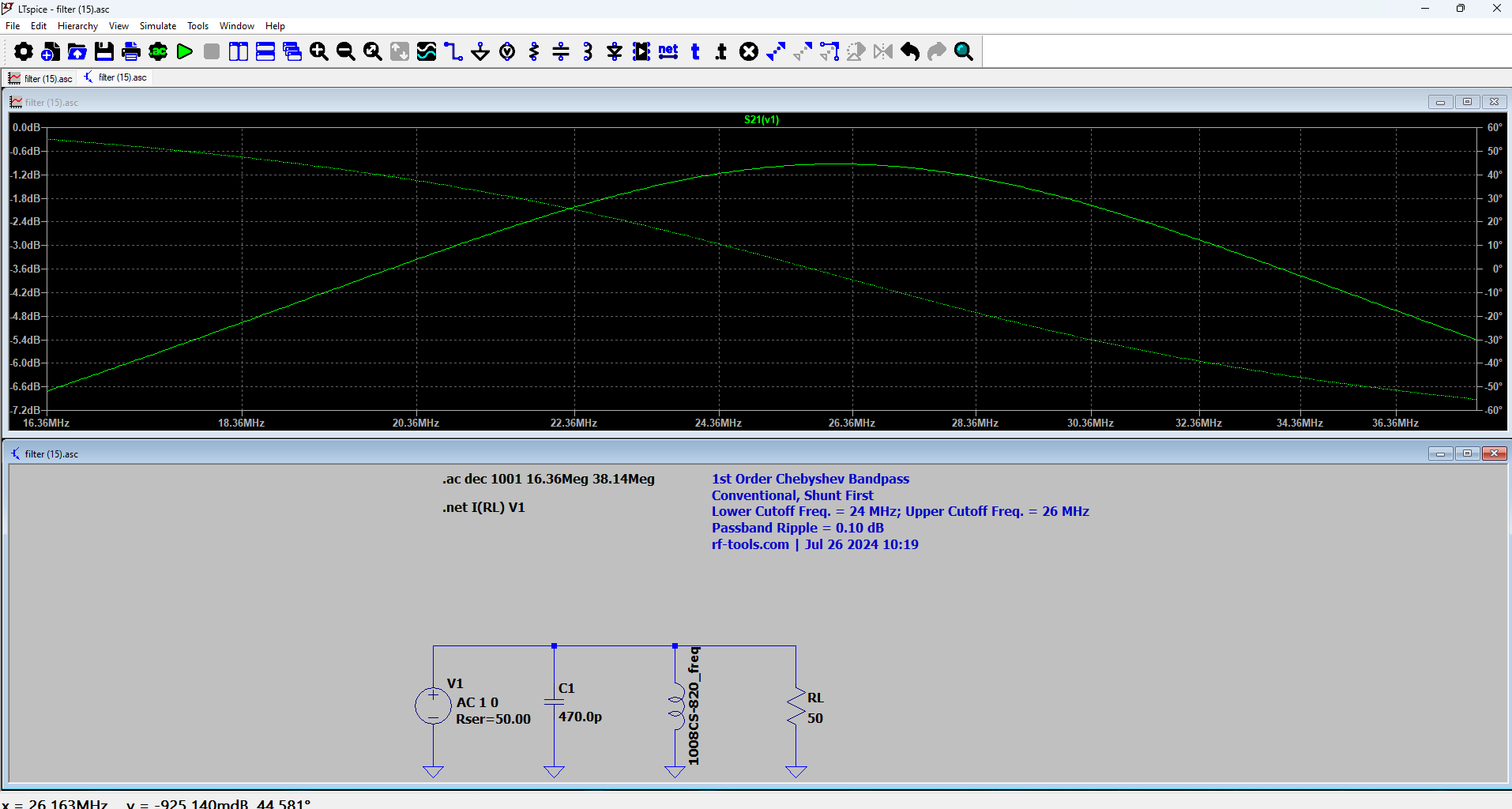Click the Zoom Out magnifier icon
The height and width of the screenshot is (809, 1512).
click(346, 51)
